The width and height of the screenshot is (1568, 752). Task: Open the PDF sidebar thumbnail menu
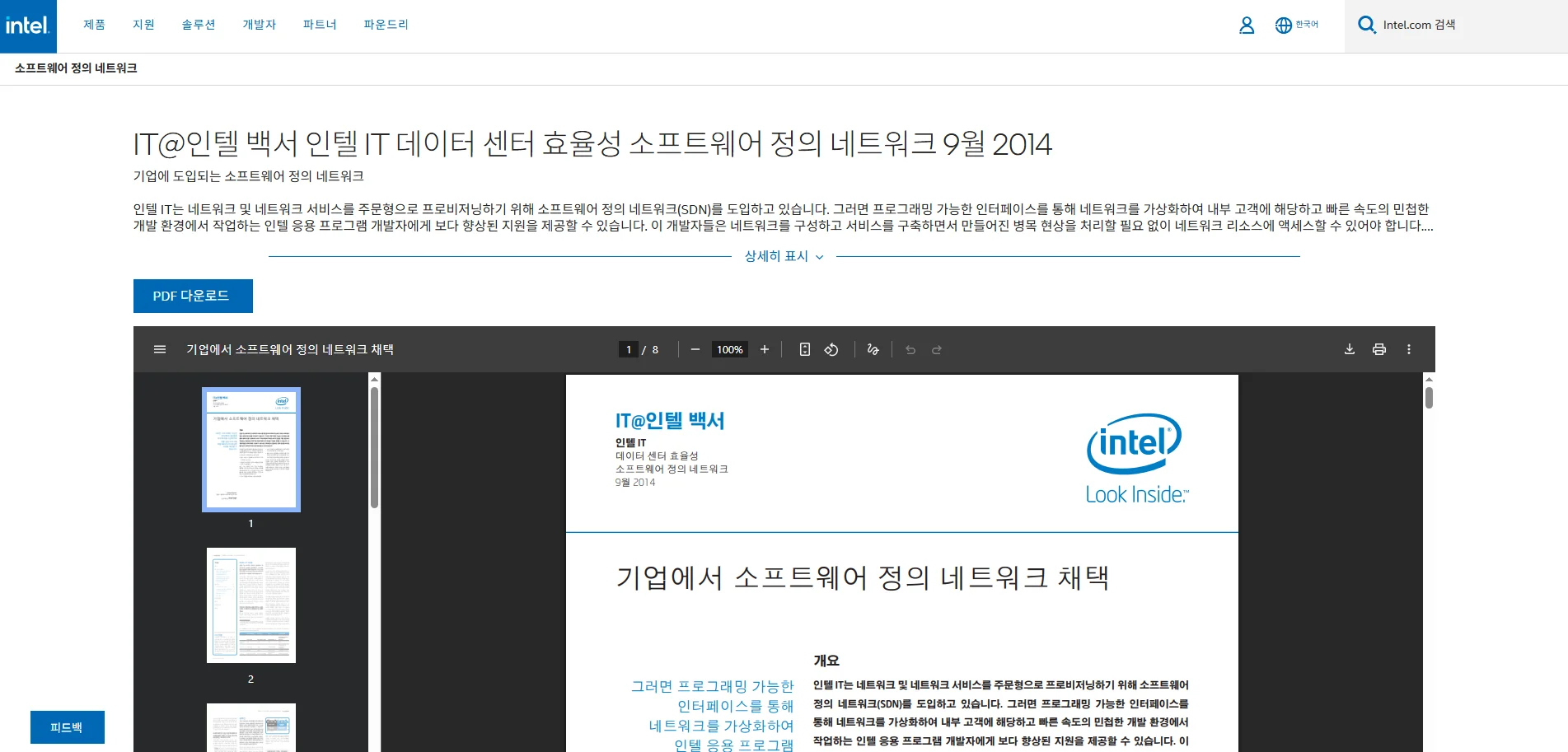159,348
